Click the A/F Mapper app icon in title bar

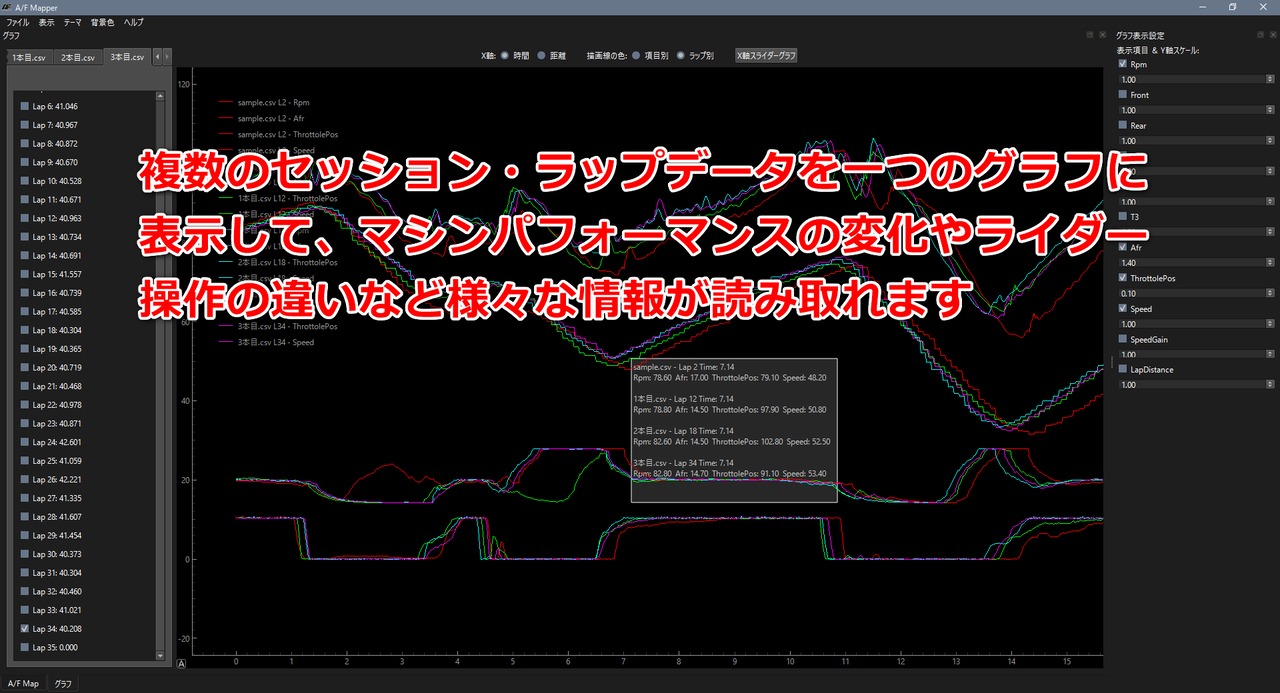pyautogui.click(x=7, y=7)
